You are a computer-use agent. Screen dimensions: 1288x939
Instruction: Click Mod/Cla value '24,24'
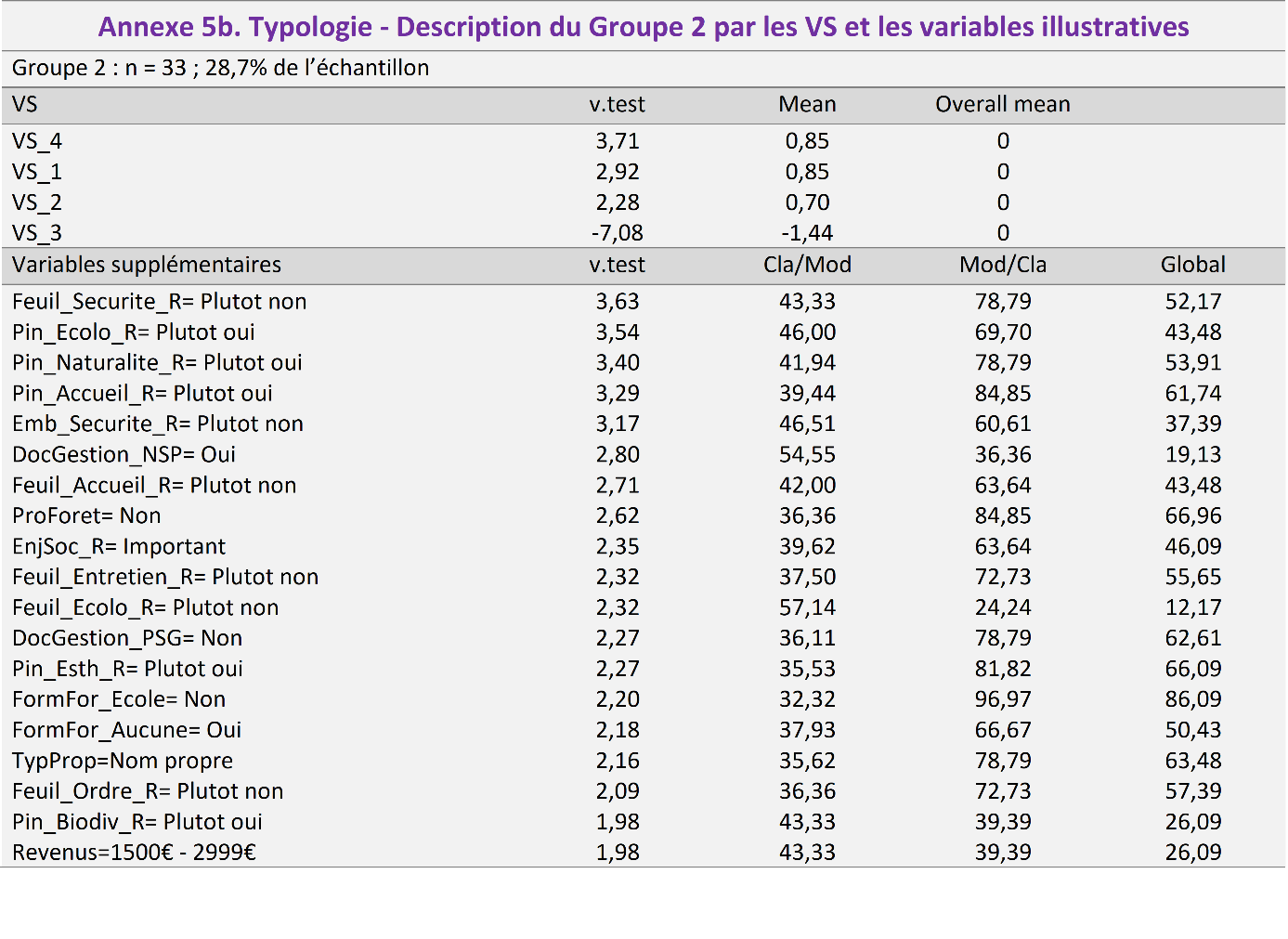click(1003, 608)
